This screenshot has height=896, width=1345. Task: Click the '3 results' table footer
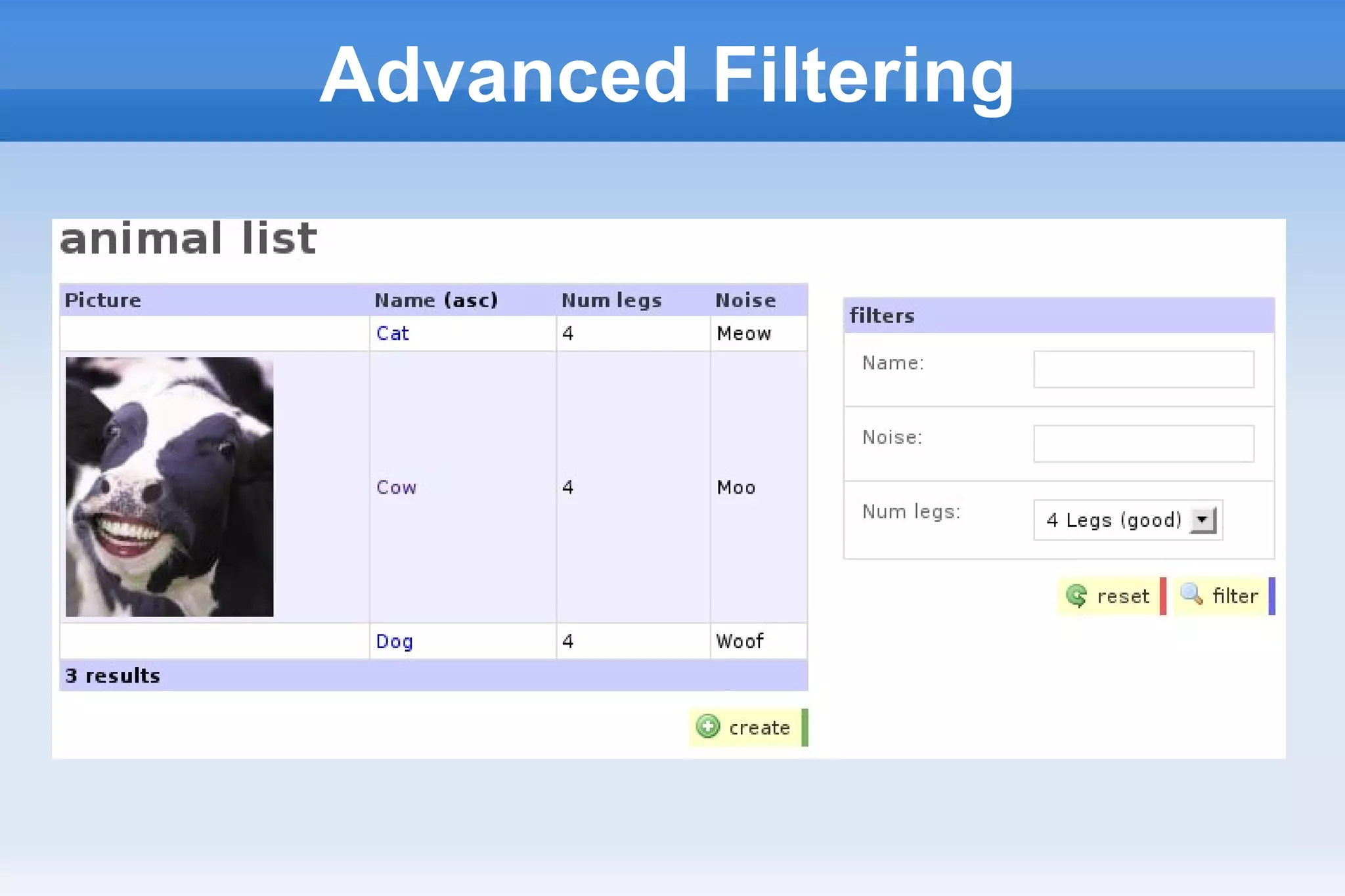[x=113, y=675]
